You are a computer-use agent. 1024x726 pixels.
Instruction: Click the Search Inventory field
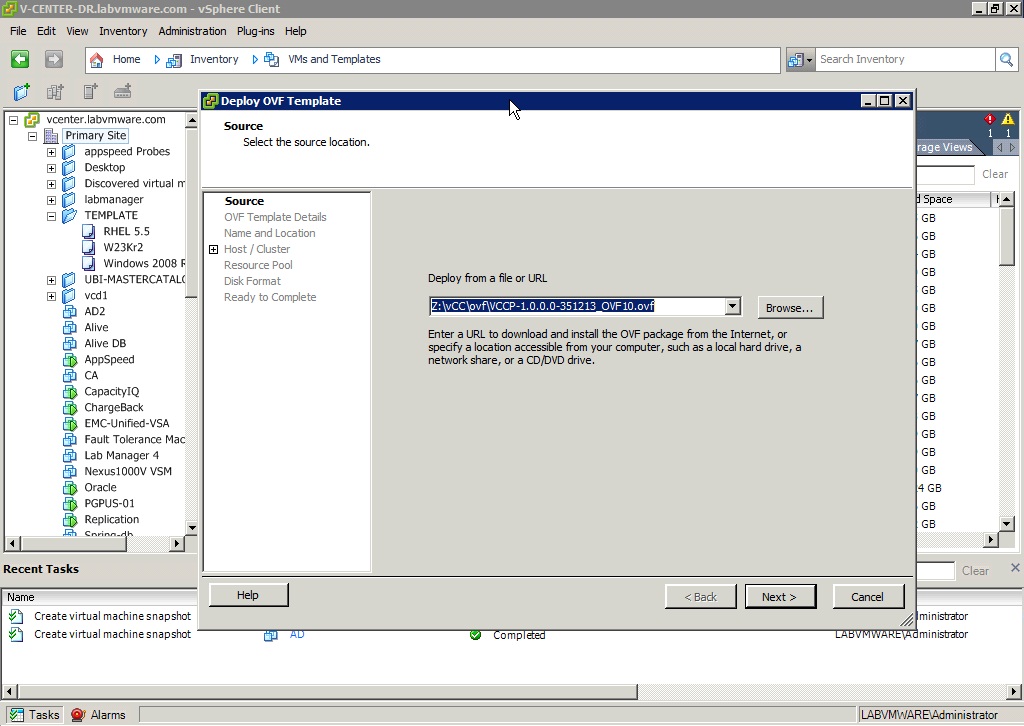click(x=904, y=59)
